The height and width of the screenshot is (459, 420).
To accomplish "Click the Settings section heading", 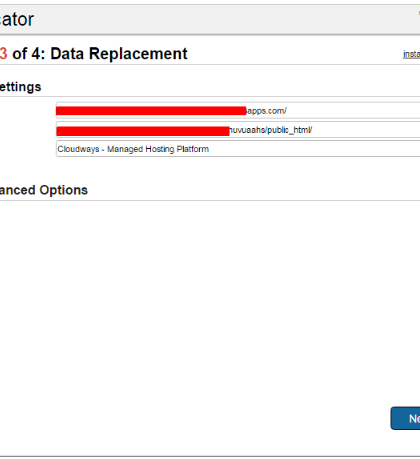I will tap(20, 87).
